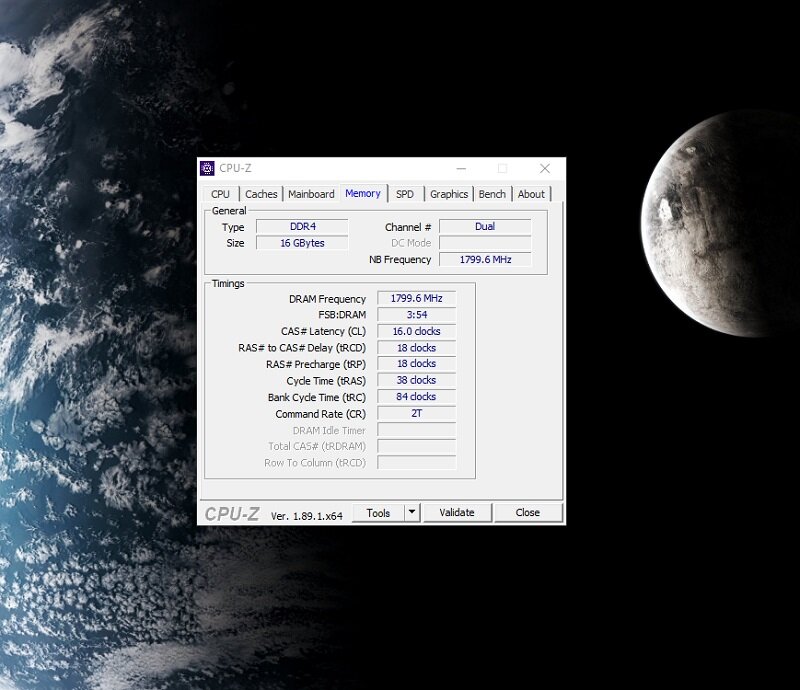Expand the Tools dropdown arrow
The width and height of the screenshot is (800, 690).
coord(412,512)
